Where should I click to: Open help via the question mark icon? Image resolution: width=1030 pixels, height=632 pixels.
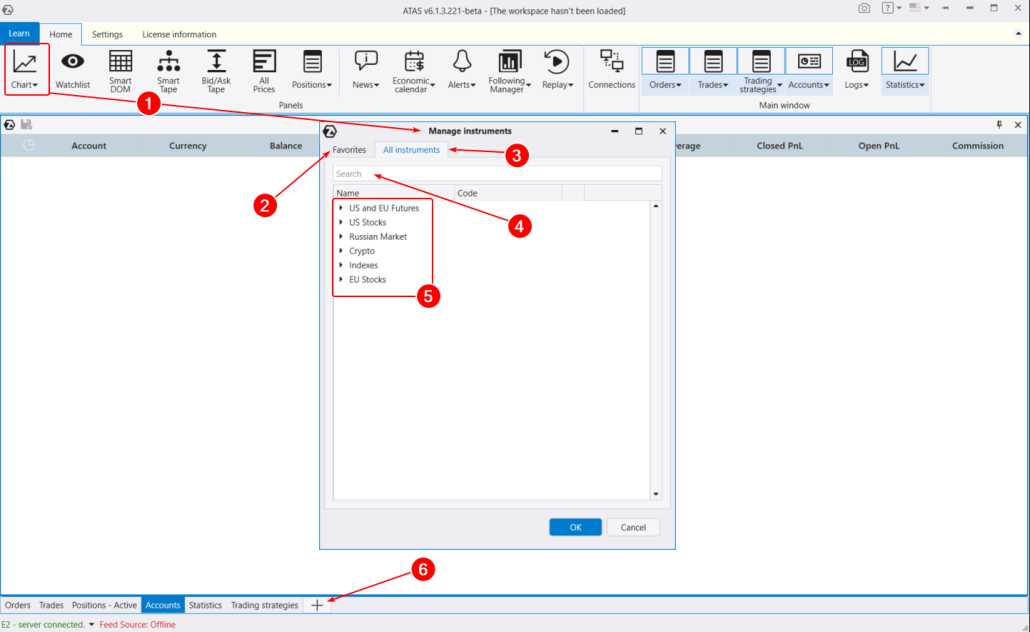click(886, 8)
